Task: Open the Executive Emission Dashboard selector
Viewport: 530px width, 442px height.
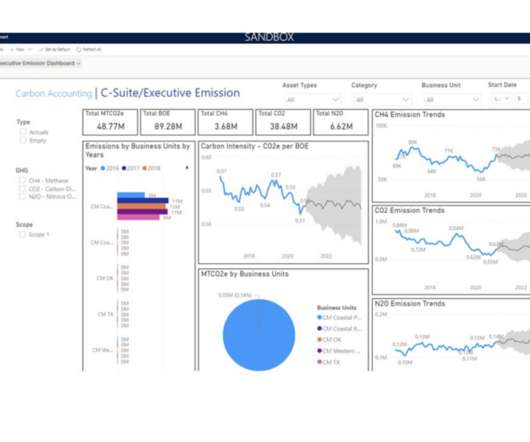Action: pyautogui.click(x=40, y=63)
